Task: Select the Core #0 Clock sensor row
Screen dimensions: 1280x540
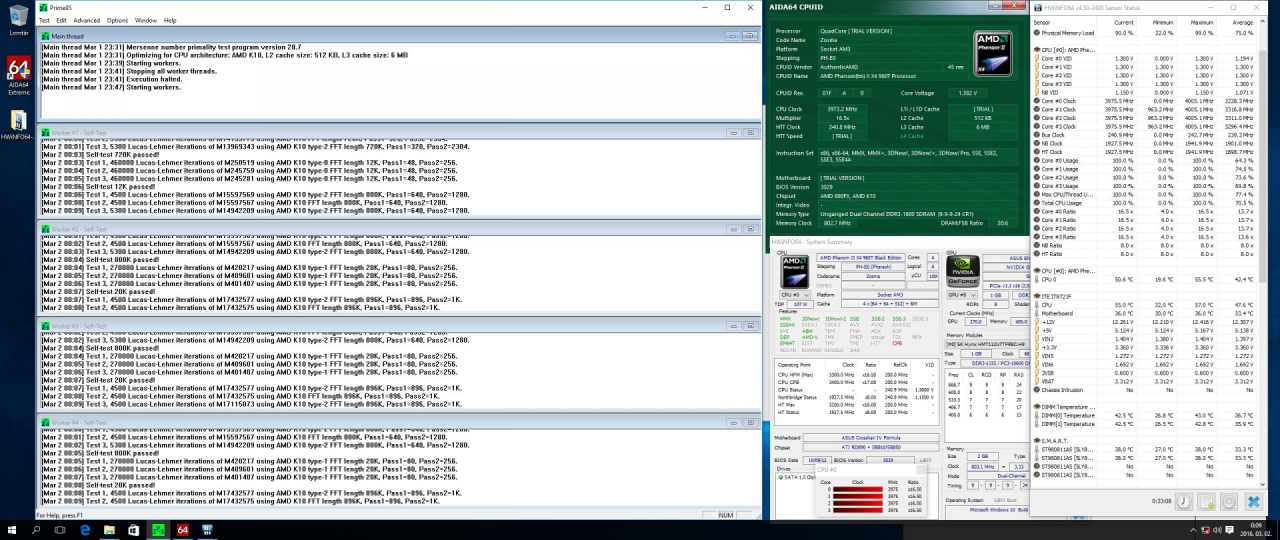Action: (x=1146, y=101)
